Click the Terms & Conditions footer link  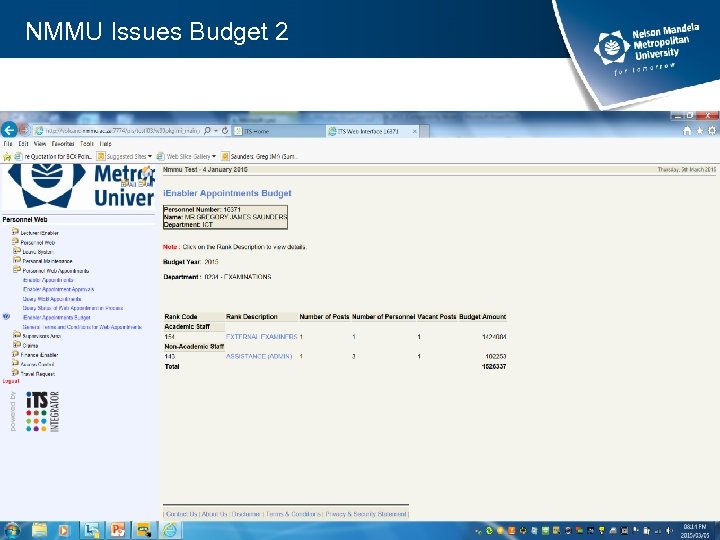(293, 514)
